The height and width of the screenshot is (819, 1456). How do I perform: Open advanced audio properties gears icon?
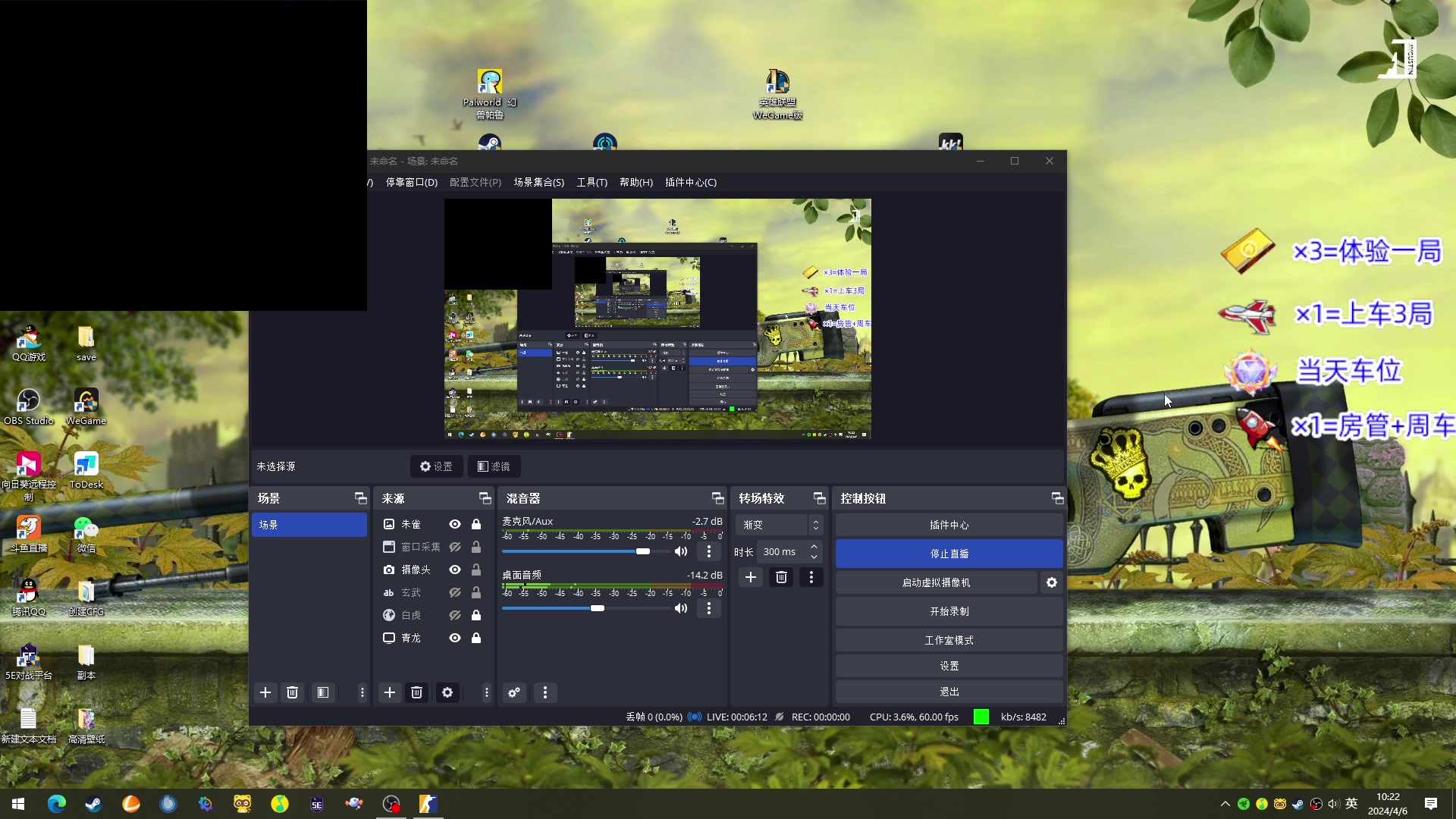pyautogui.click(x=514, y=692)
